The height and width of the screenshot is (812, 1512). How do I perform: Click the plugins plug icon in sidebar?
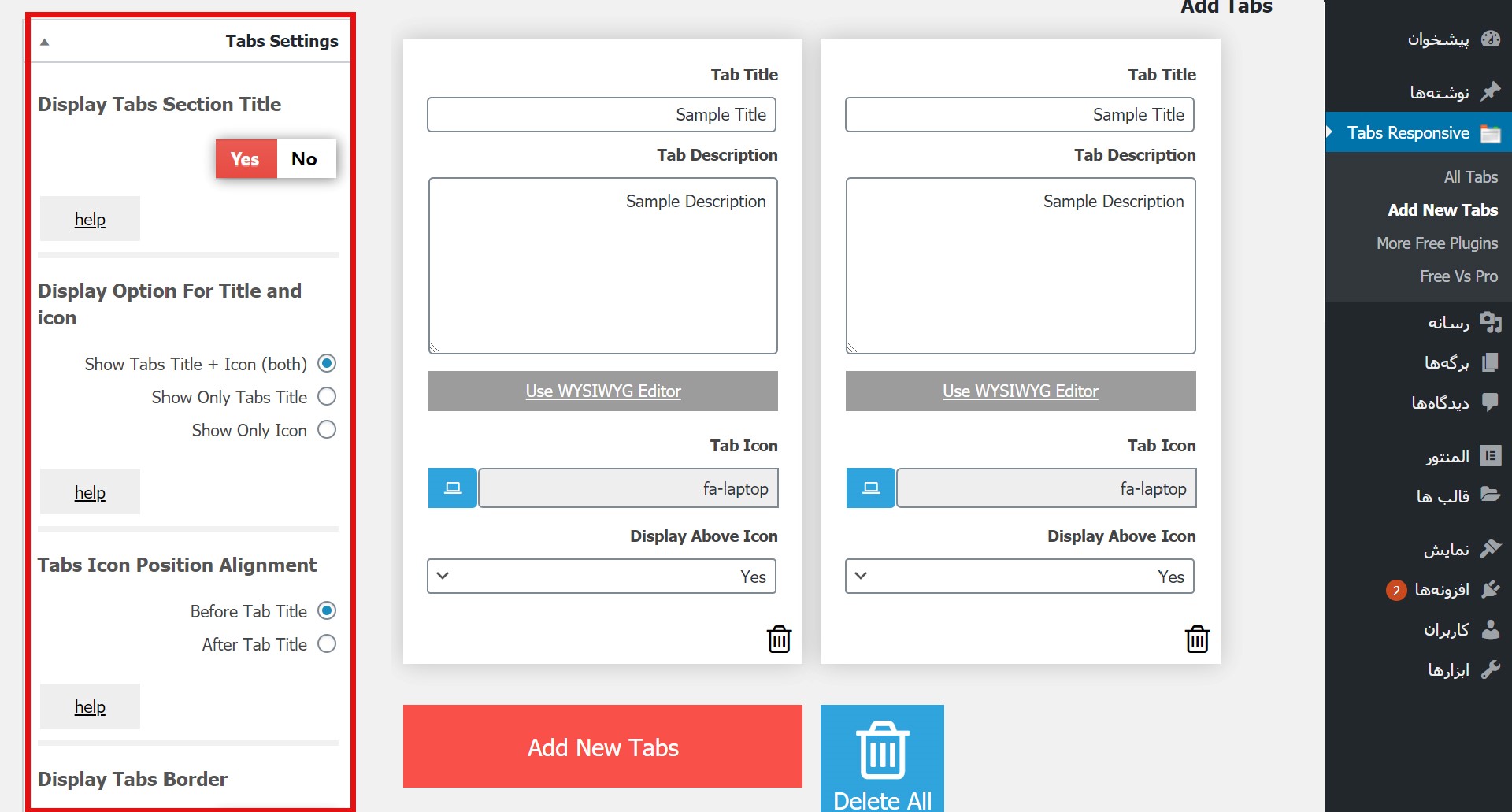click(x=1491, y=589)
